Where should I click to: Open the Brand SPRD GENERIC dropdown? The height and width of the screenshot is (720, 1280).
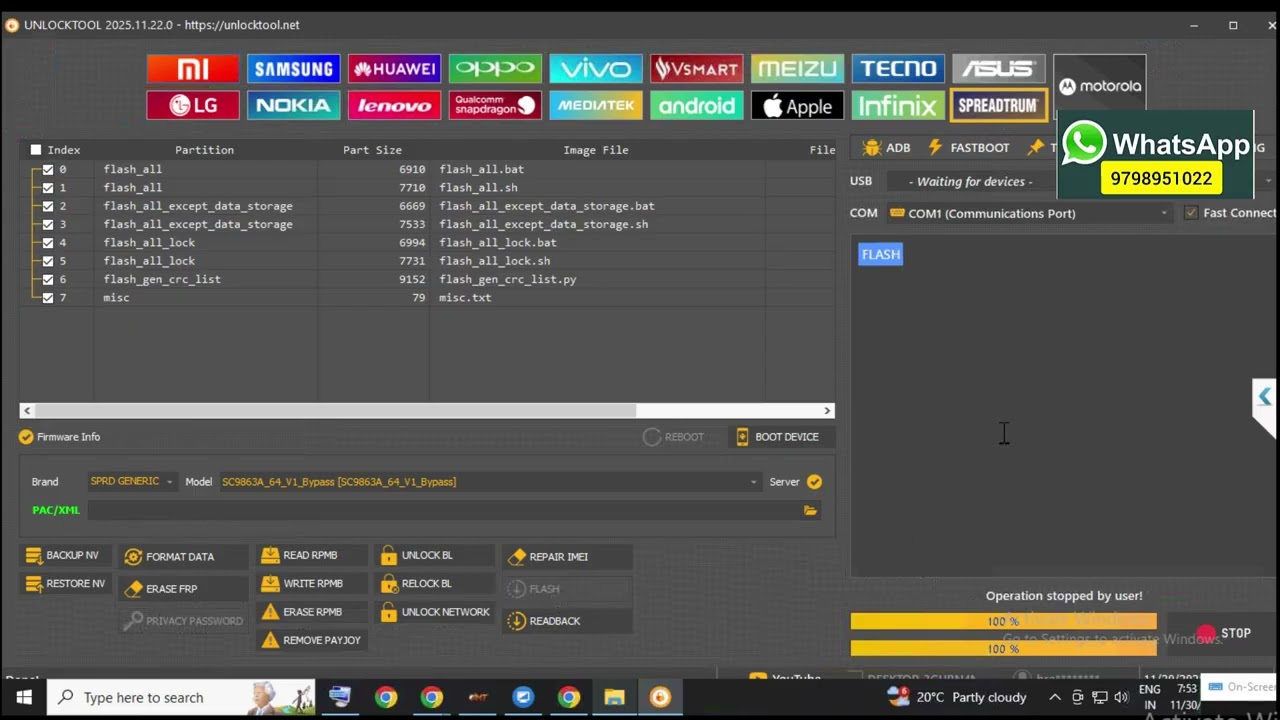[132, 482]
